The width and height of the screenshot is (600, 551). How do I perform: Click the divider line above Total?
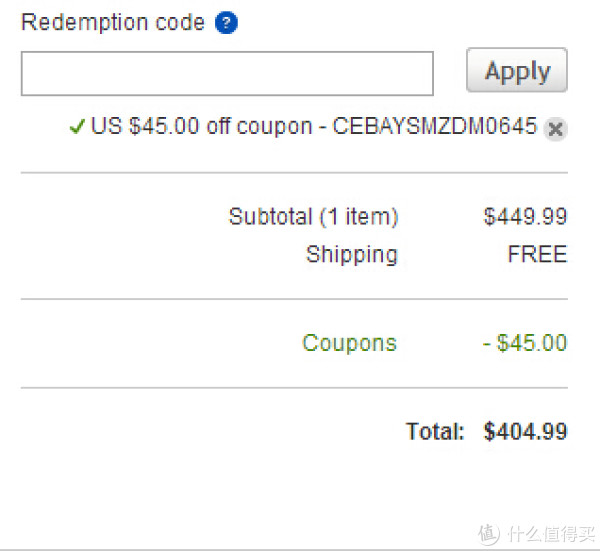[x=294, y=388]
